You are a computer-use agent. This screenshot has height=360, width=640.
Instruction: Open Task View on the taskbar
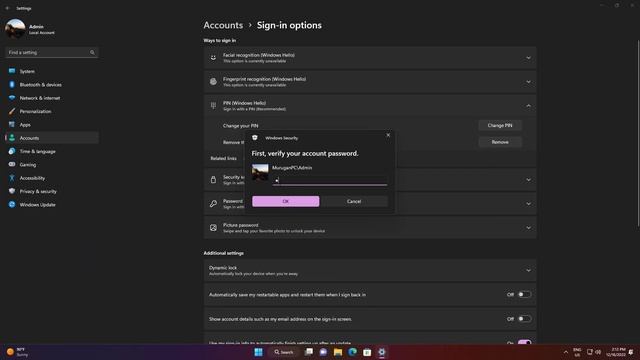point(309,352)
